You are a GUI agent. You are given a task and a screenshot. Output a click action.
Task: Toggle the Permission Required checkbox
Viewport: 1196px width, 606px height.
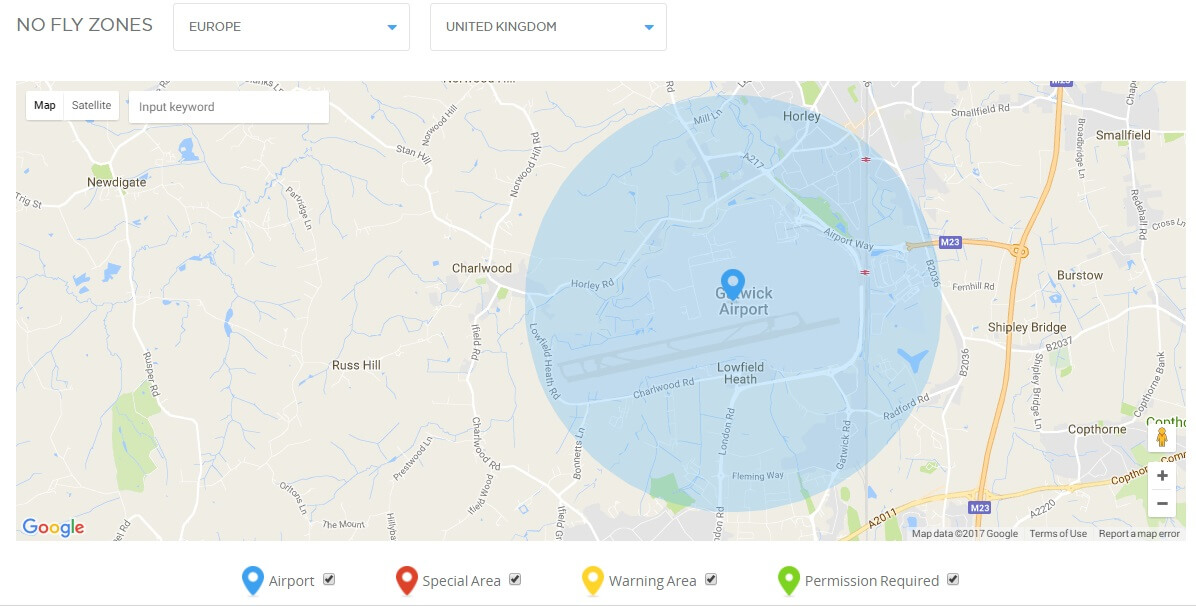[953, 579]
